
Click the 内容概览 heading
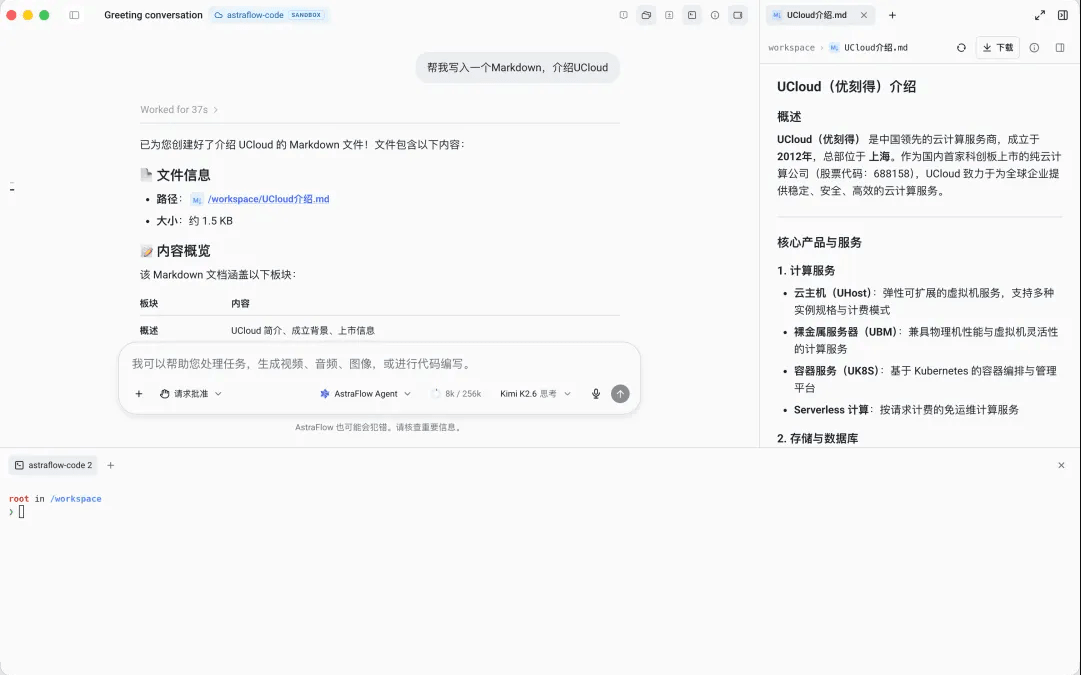tap(183, 251)
